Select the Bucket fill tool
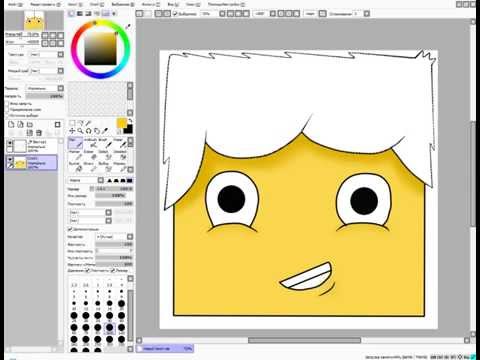 click(x=76, y=167)
